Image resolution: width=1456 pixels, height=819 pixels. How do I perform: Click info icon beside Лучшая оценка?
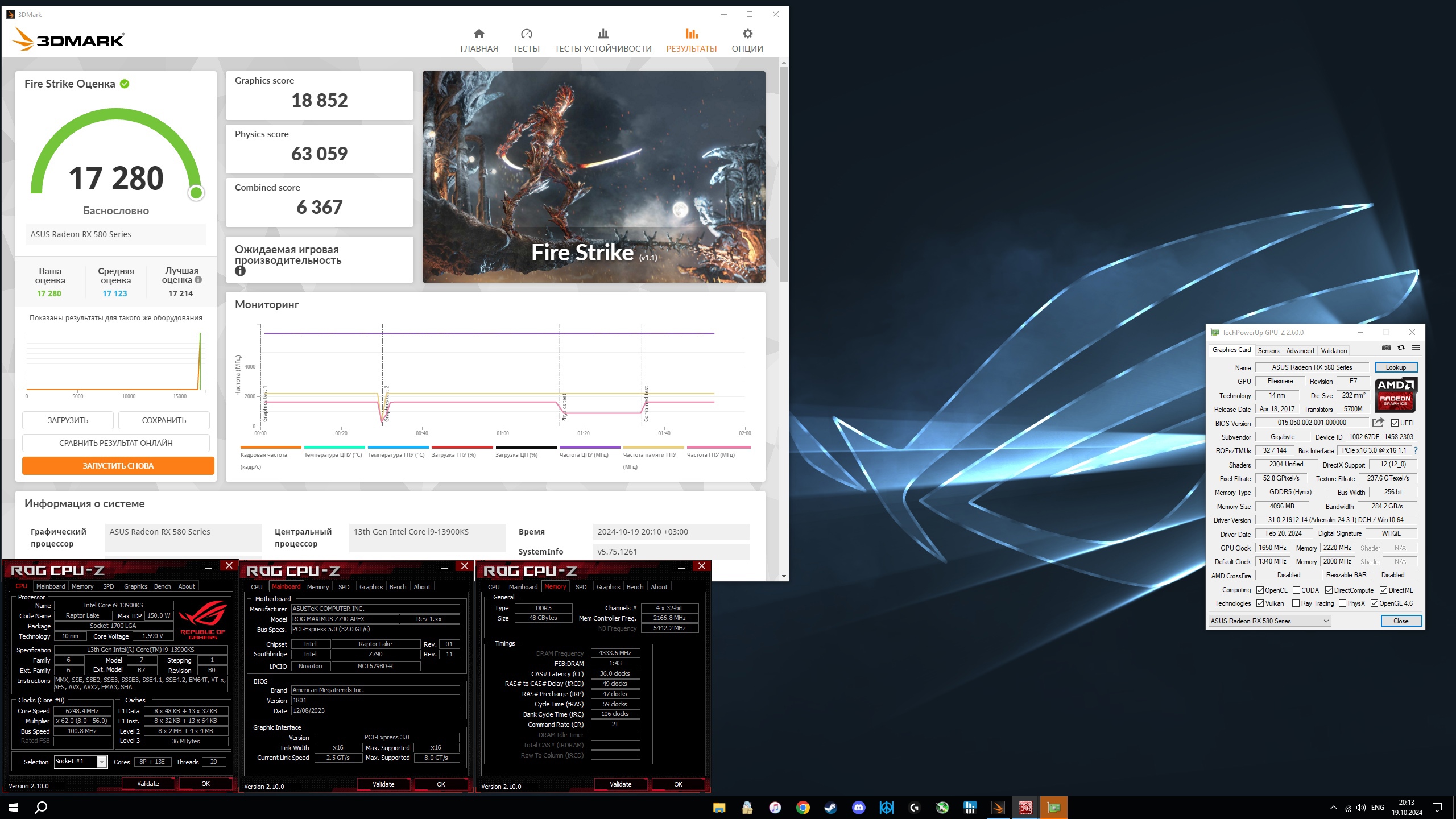[198, 280]
